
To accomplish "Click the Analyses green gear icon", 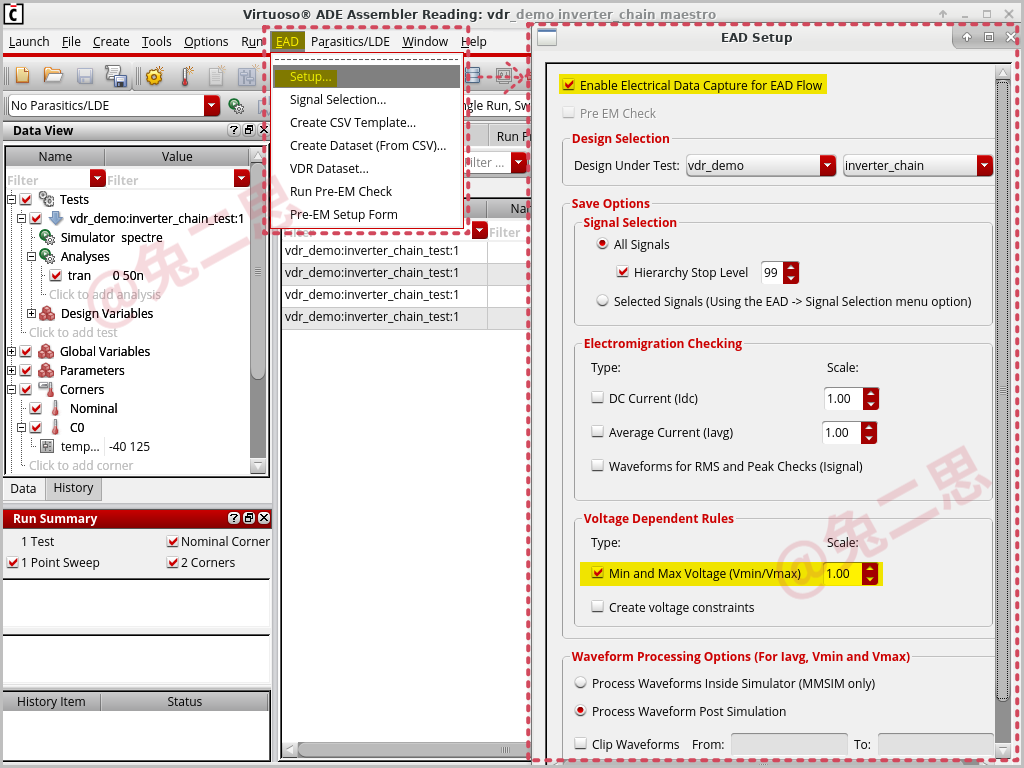I will coord(47,256).
